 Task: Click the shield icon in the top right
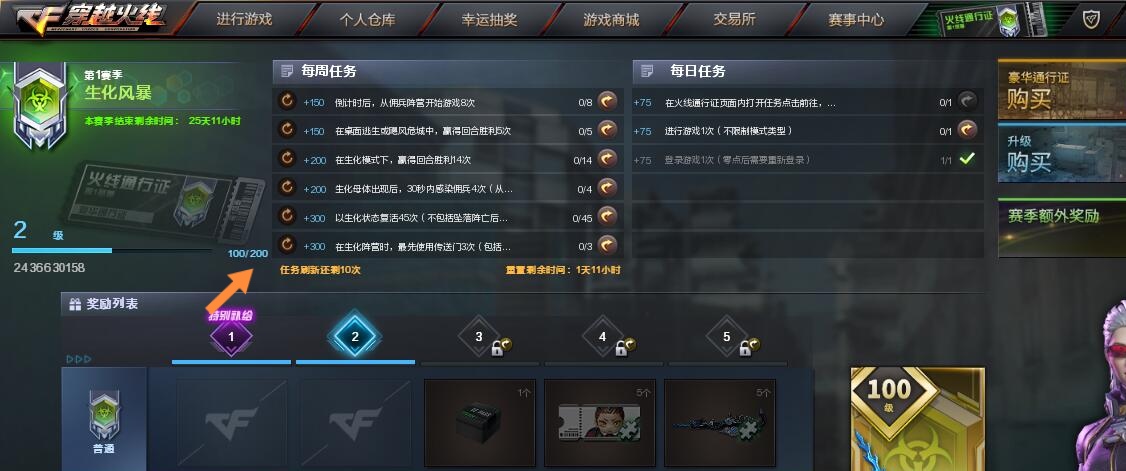1092,19
